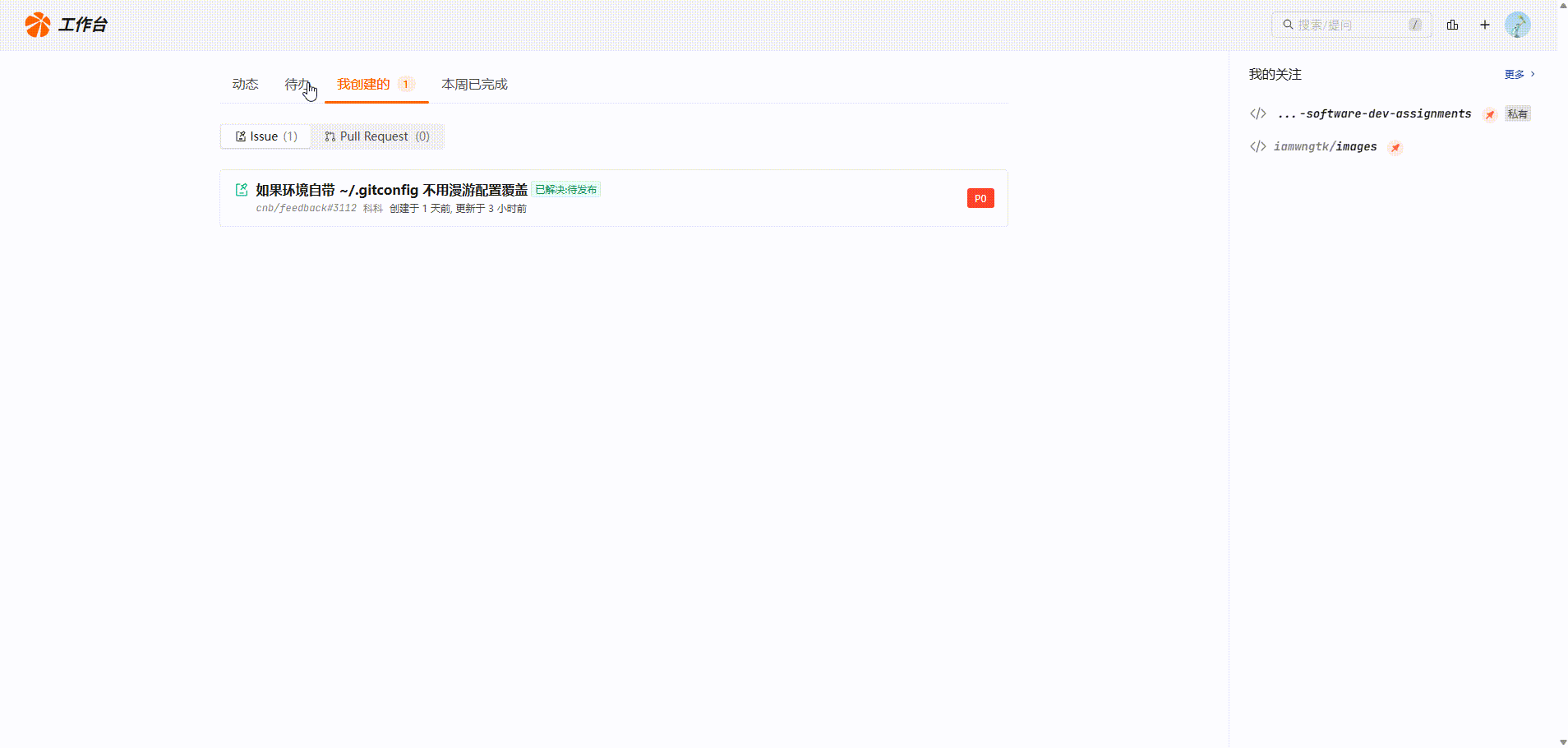Toggle the Issue (1) filter
This screenshot has width=1568, height=748.
(265, 136)
